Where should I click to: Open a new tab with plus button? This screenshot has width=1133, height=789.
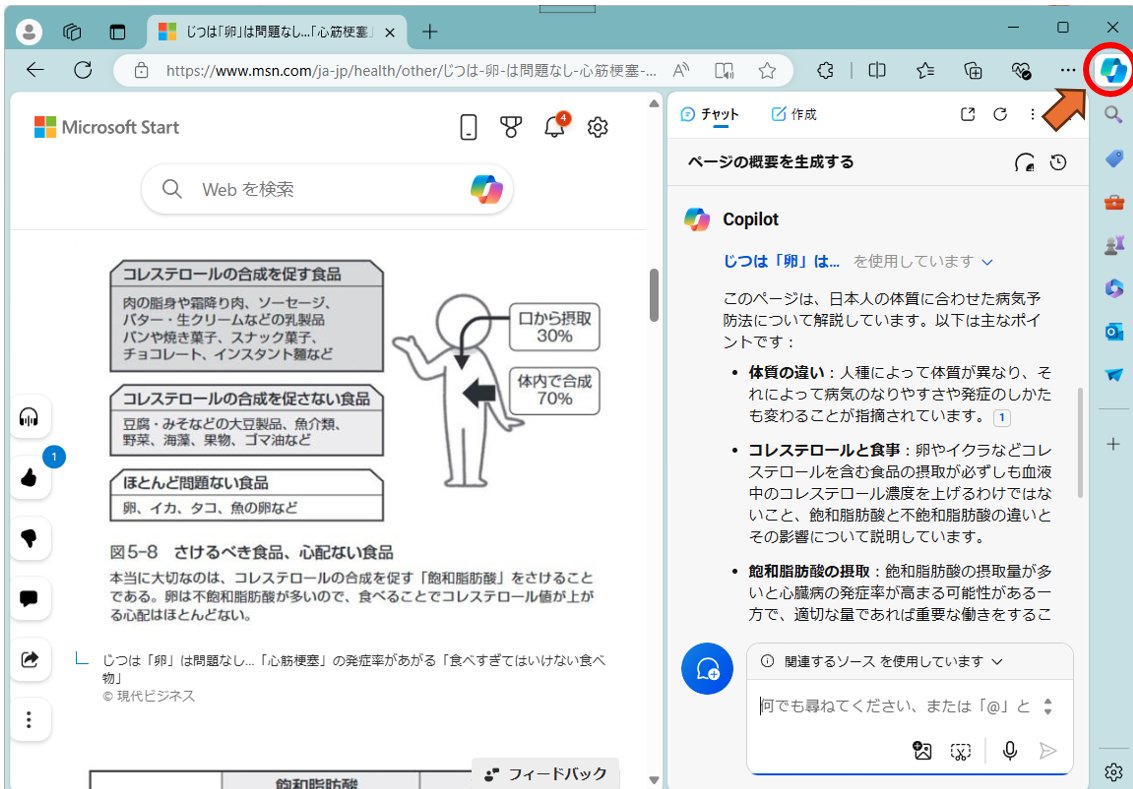click(430, 32)
